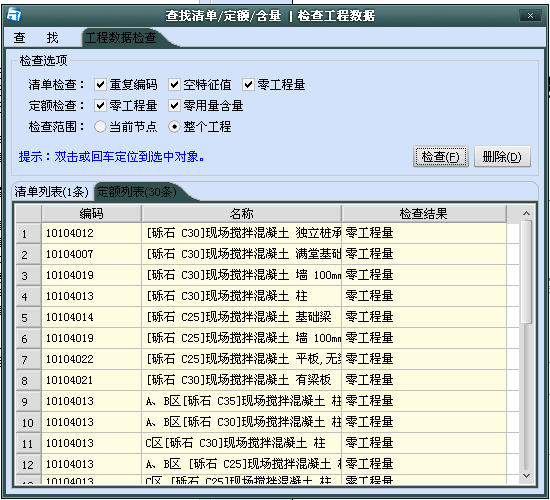Screen dimensions: 550x500
Task: Click code 10104014 in row 5
Action: pyautogui.click(x=92, y=318)
